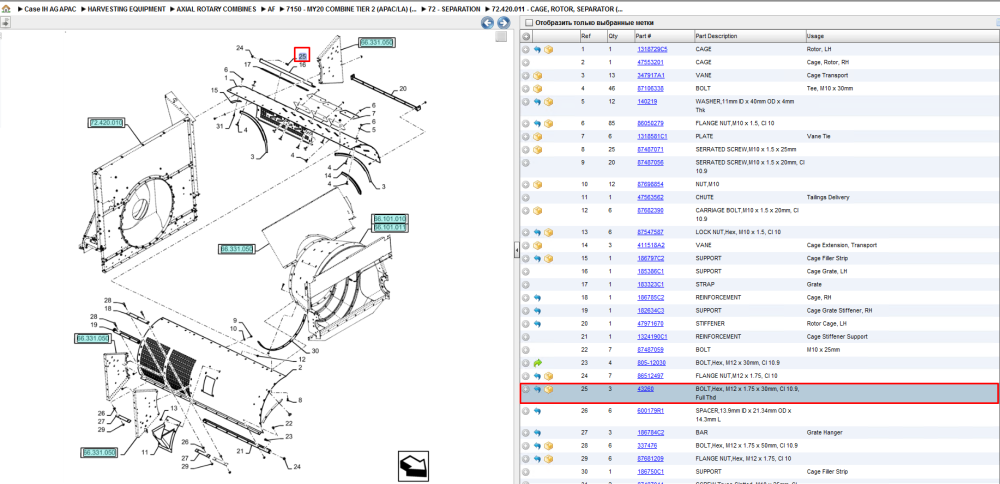Open the 72.420.010 callout link in diagram
1000x484 pixels.
pos(105,122)
